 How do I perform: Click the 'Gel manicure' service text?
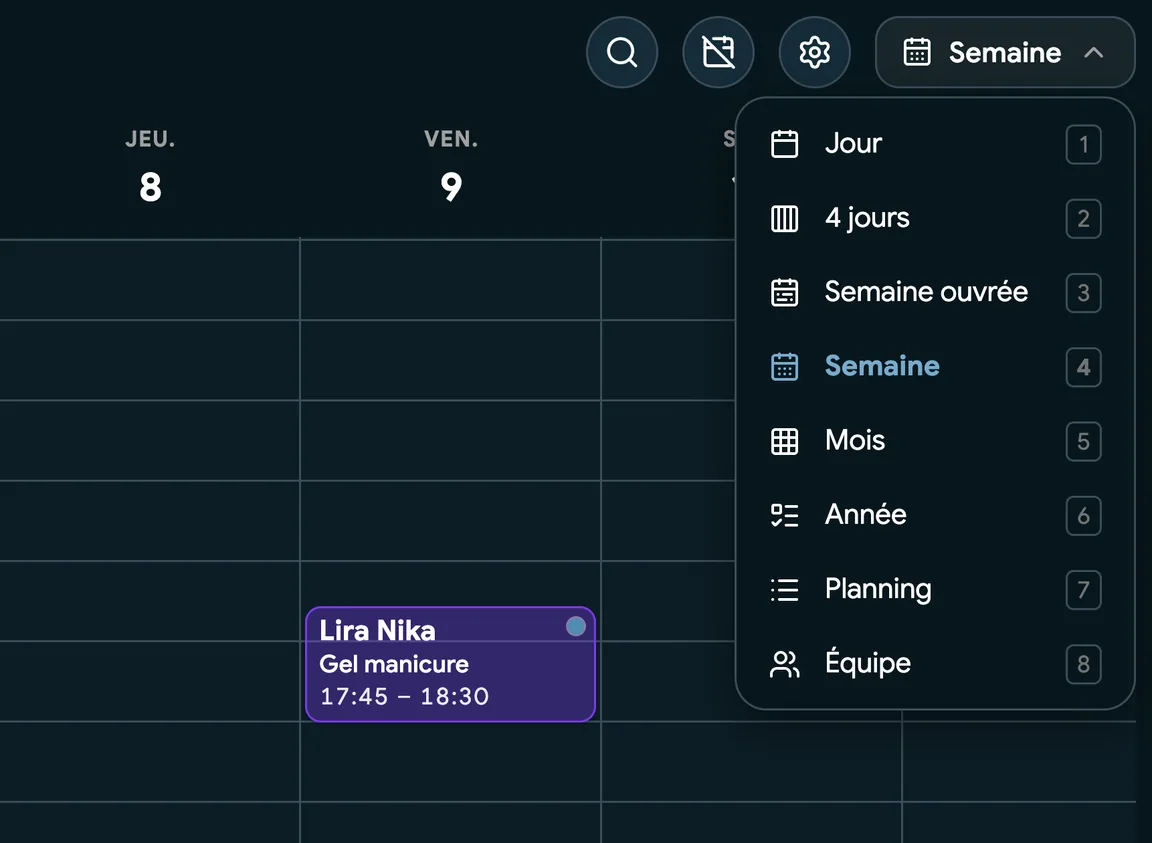[x=394, y=664]
